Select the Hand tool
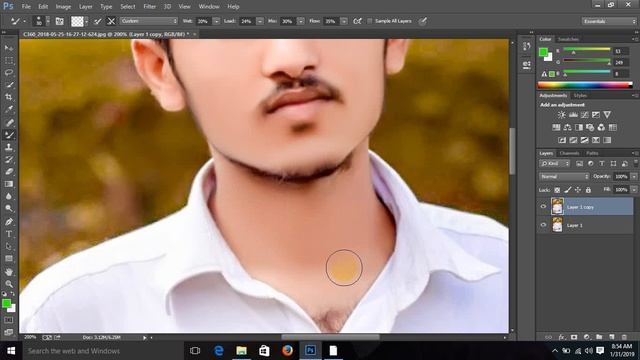 click(x=9, y=271)
